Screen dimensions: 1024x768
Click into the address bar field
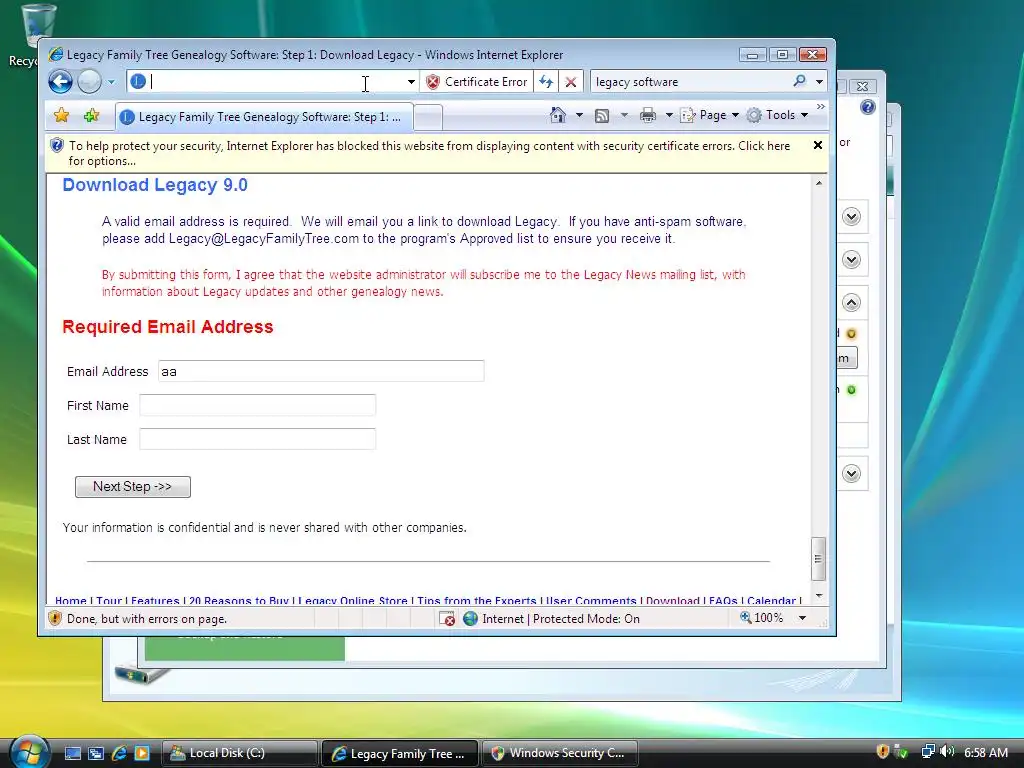271,82
